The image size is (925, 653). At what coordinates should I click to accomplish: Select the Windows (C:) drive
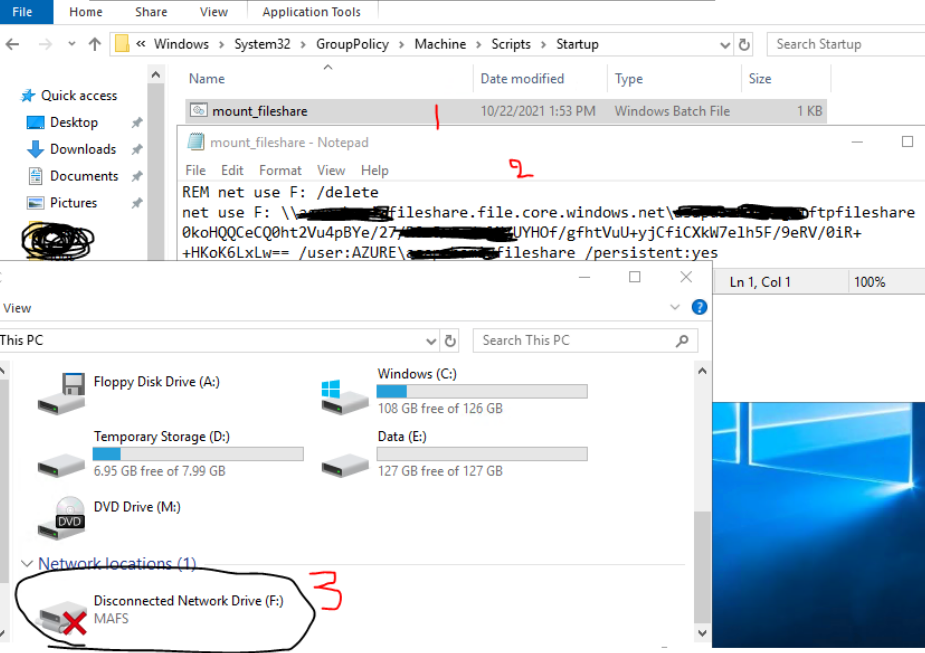(454, 391)
